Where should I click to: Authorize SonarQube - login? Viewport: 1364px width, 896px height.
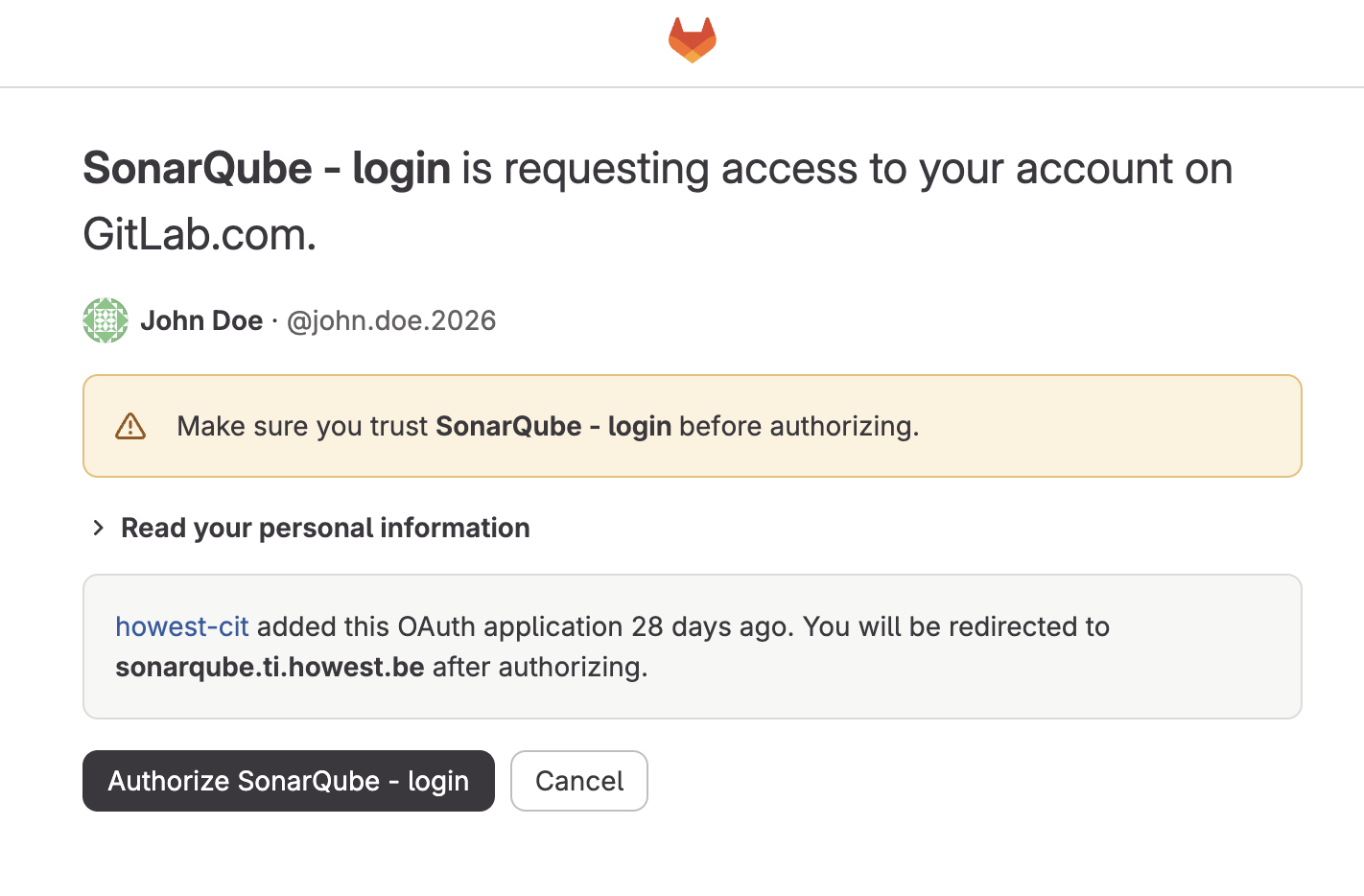point(289,781)
